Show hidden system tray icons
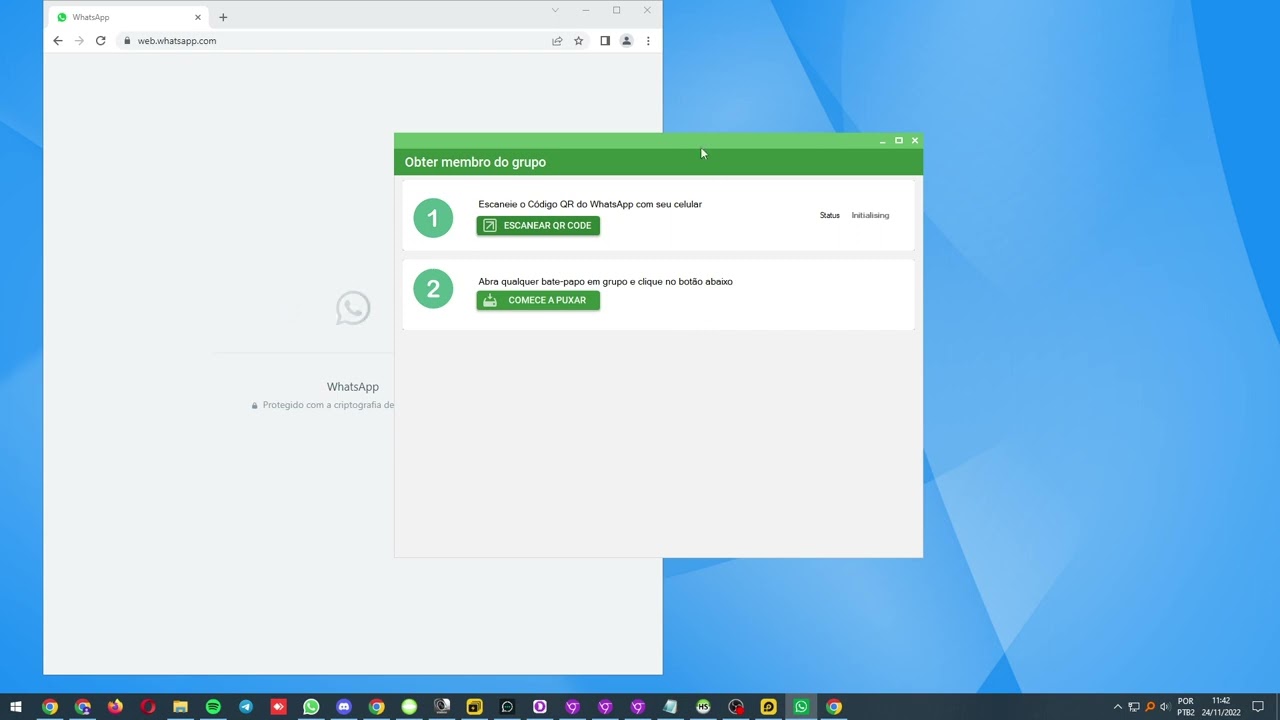This screenshot has height=720, width=1280. tap(1118, 707)
